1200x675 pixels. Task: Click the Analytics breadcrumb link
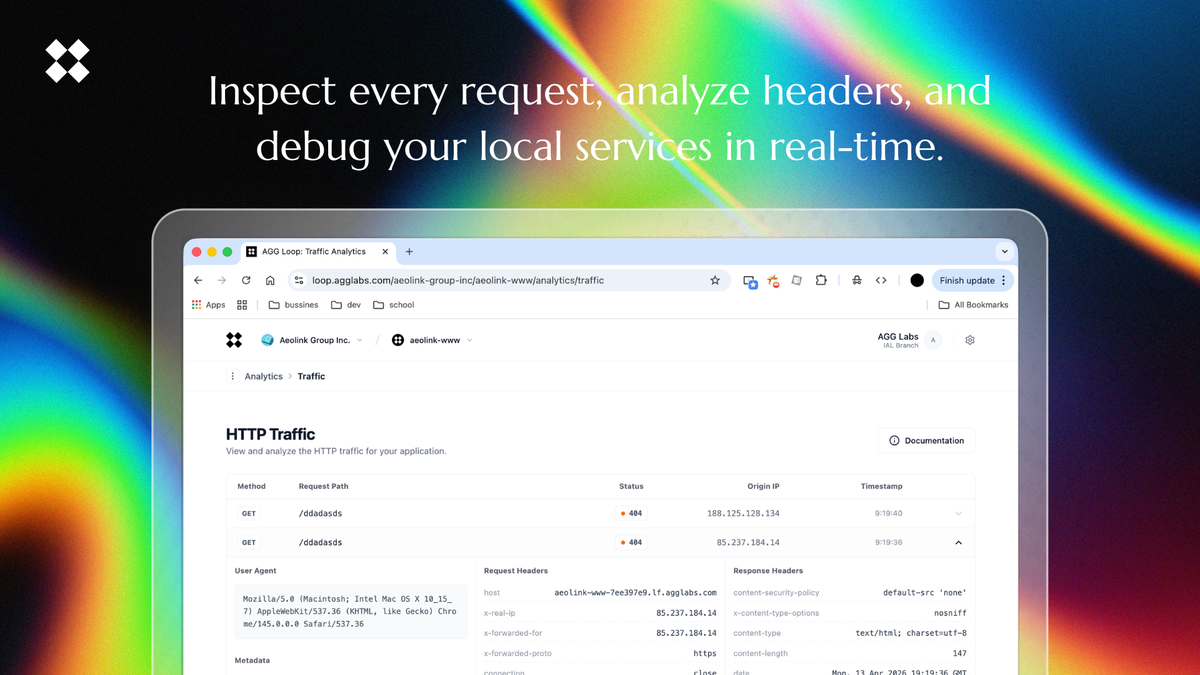click(264, 377)
